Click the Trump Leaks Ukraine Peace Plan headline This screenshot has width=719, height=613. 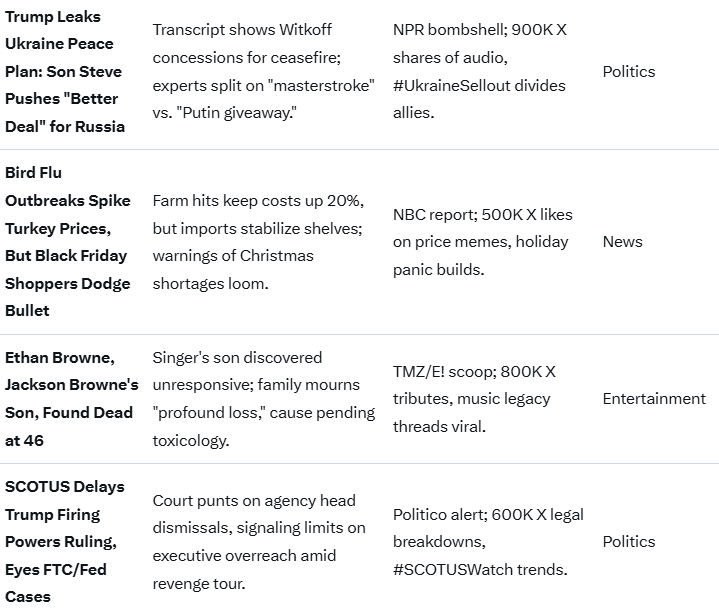63,71
